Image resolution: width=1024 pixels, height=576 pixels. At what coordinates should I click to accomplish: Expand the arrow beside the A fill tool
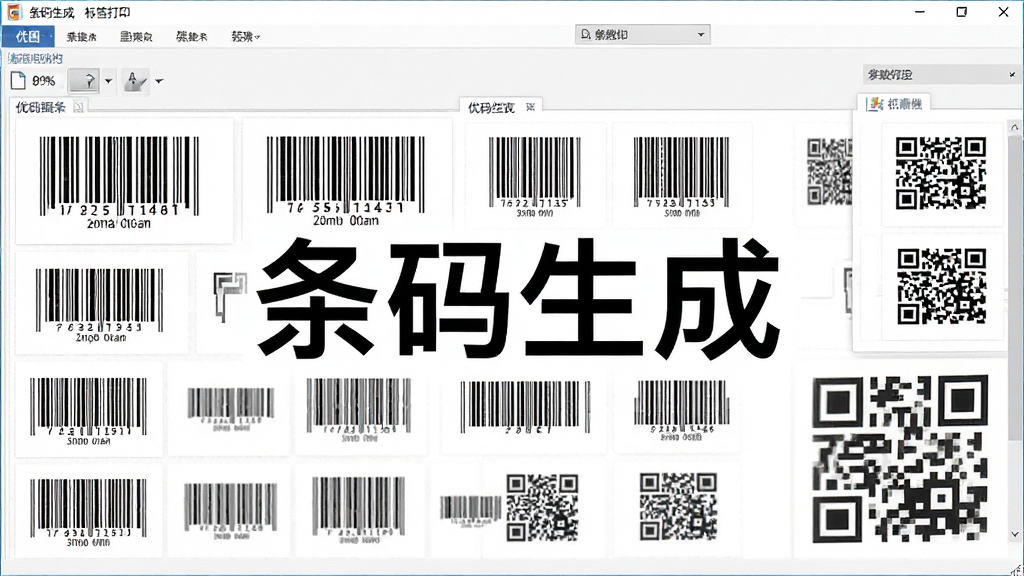click(x=159, y=82)
